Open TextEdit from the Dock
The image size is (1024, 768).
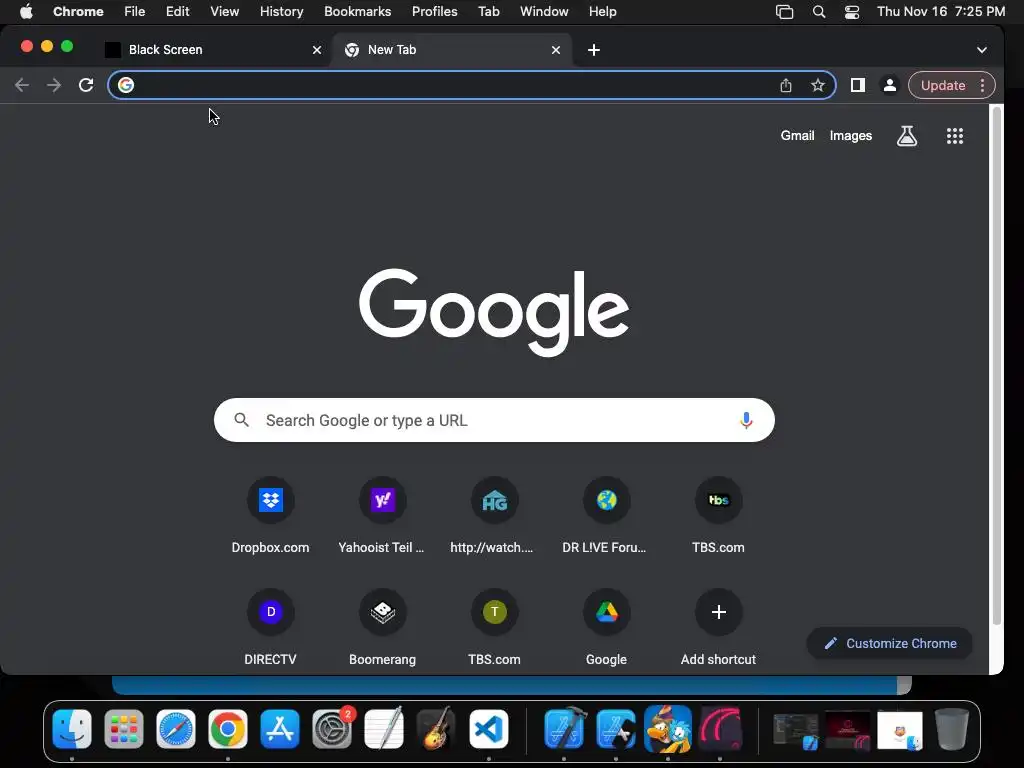click(384, 729)
